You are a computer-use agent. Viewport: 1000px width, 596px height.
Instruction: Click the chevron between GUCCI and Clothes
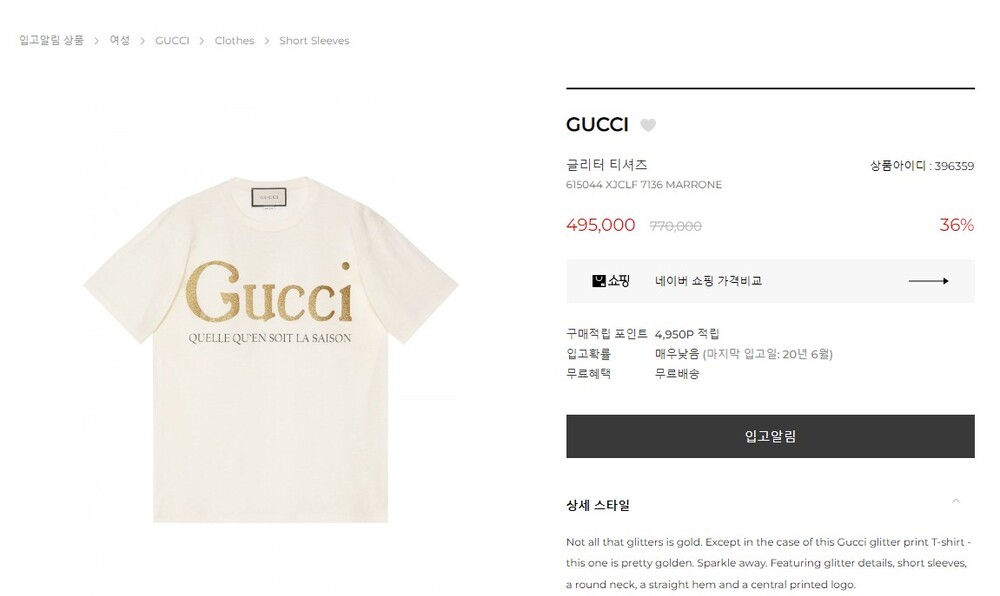[202, 41]
